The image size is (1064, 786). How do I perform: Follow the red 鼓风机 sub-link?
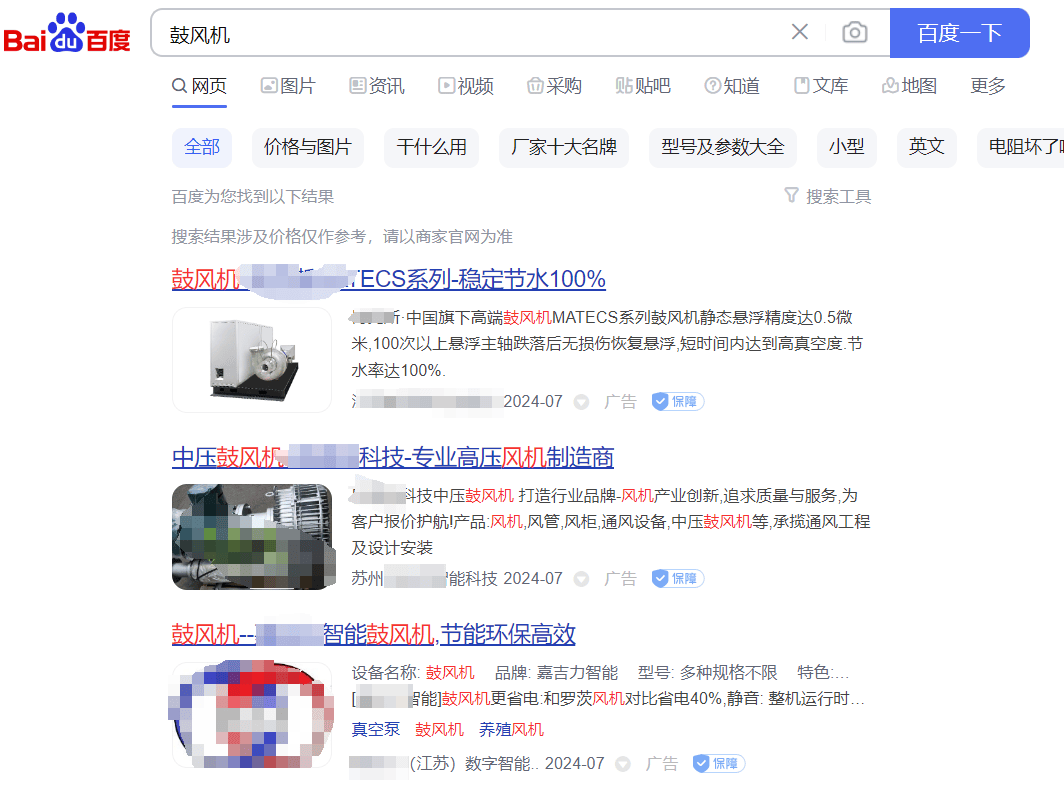pos(440,730)
